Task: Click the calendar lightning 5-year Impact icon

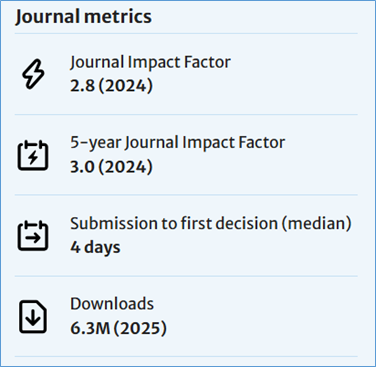Action: 33,155
